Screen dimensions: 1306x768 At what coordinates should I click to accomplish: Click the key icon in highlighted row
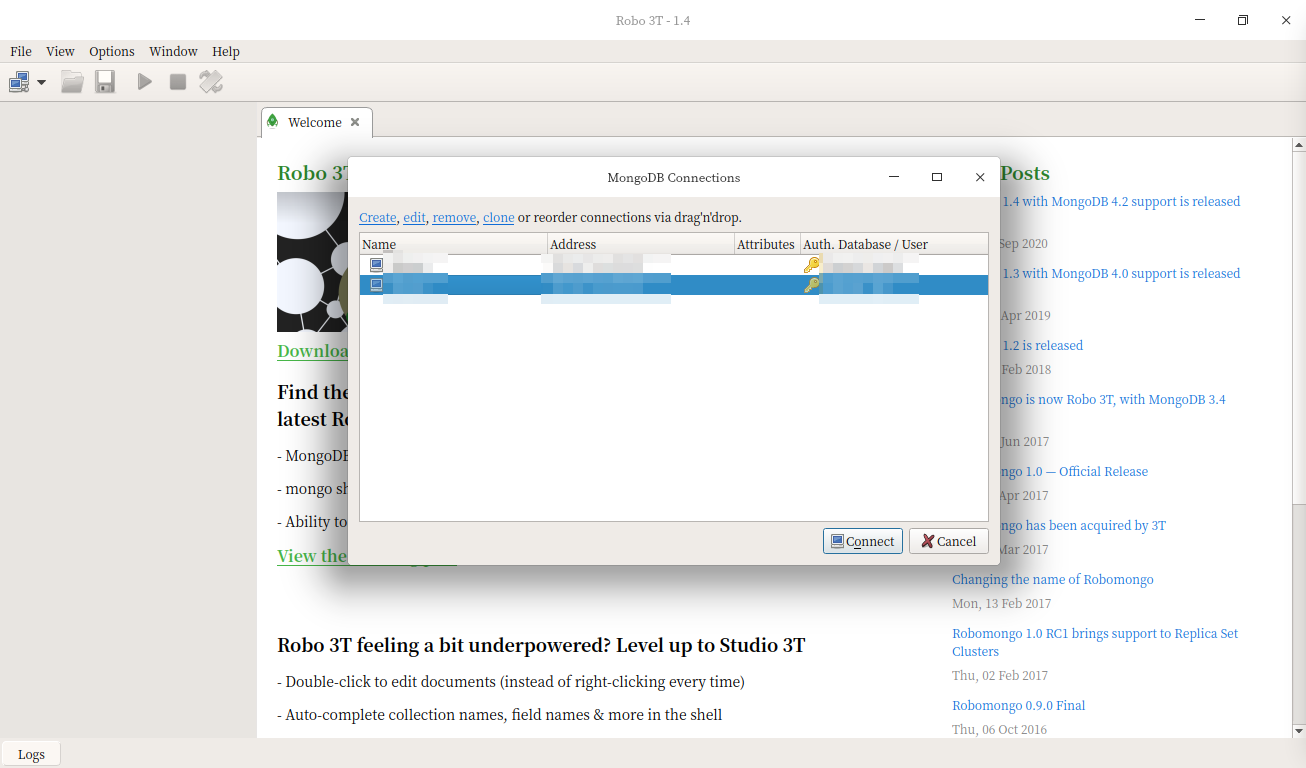click(x=811, y=285)
